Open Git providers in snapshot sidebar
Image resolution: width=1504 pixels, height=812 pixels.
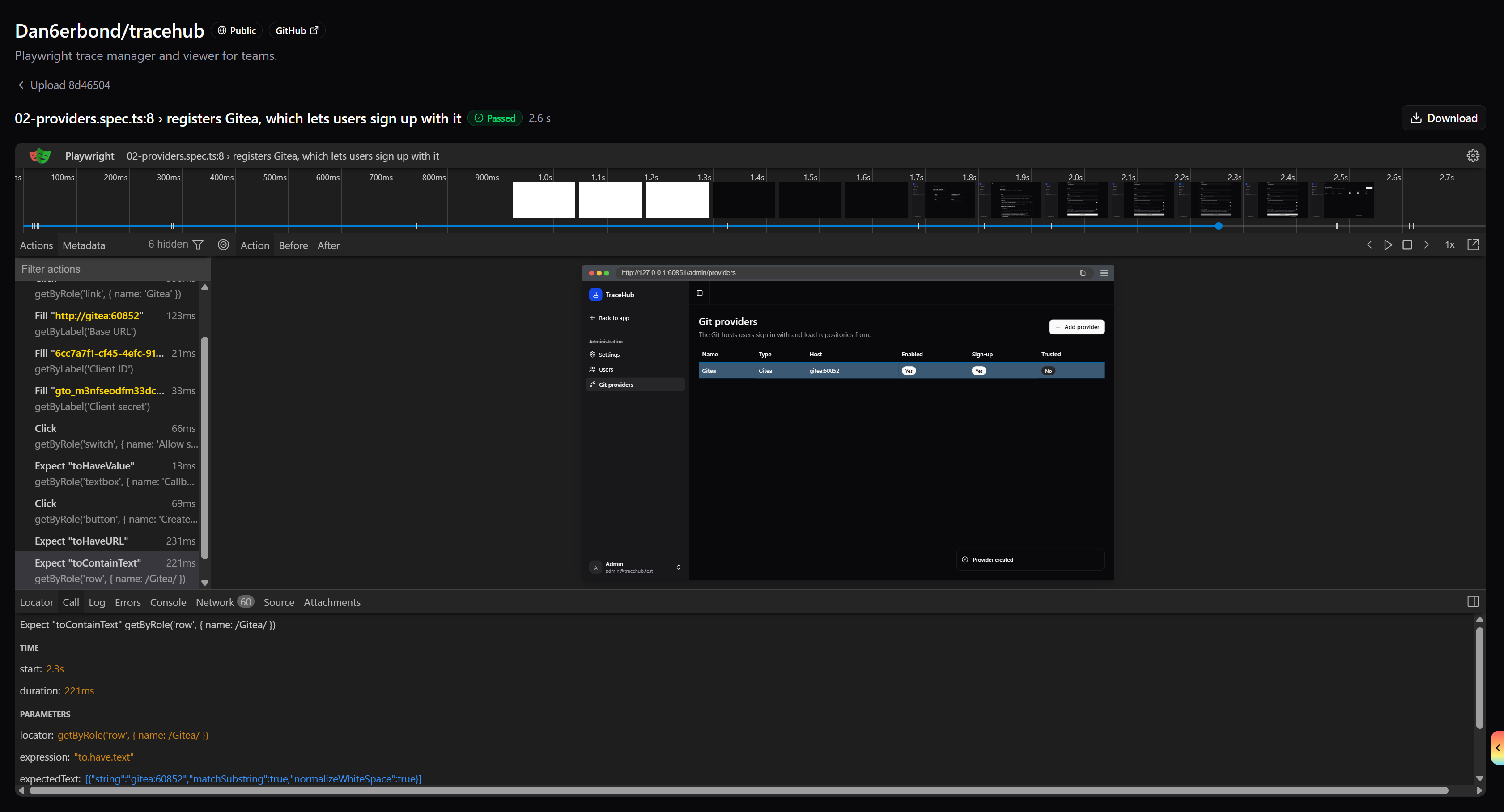635,384
